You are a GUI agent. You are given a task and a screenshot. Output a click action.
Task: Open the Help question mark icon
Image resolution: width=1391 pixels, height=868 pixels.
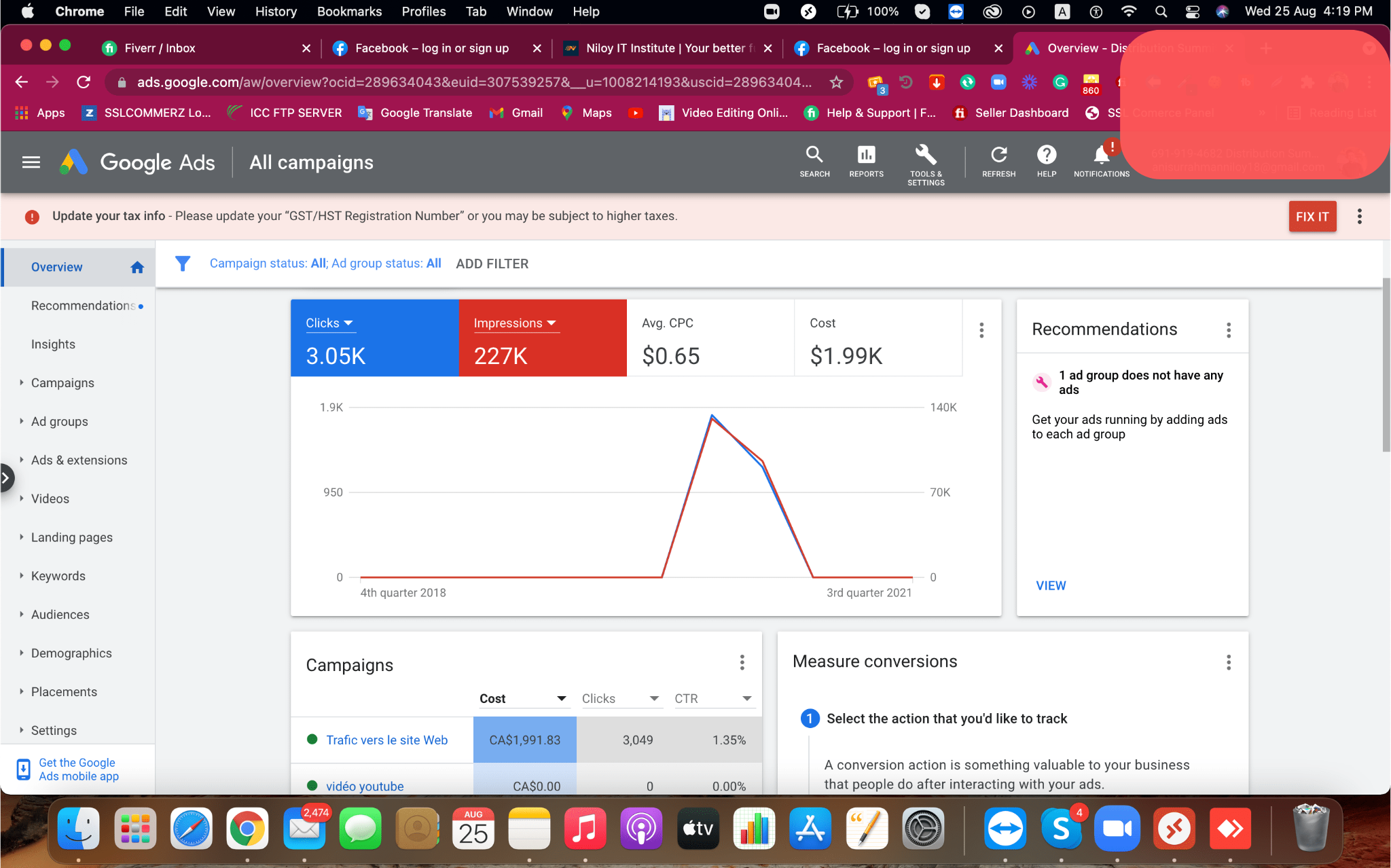click(x=1046, y=162)
